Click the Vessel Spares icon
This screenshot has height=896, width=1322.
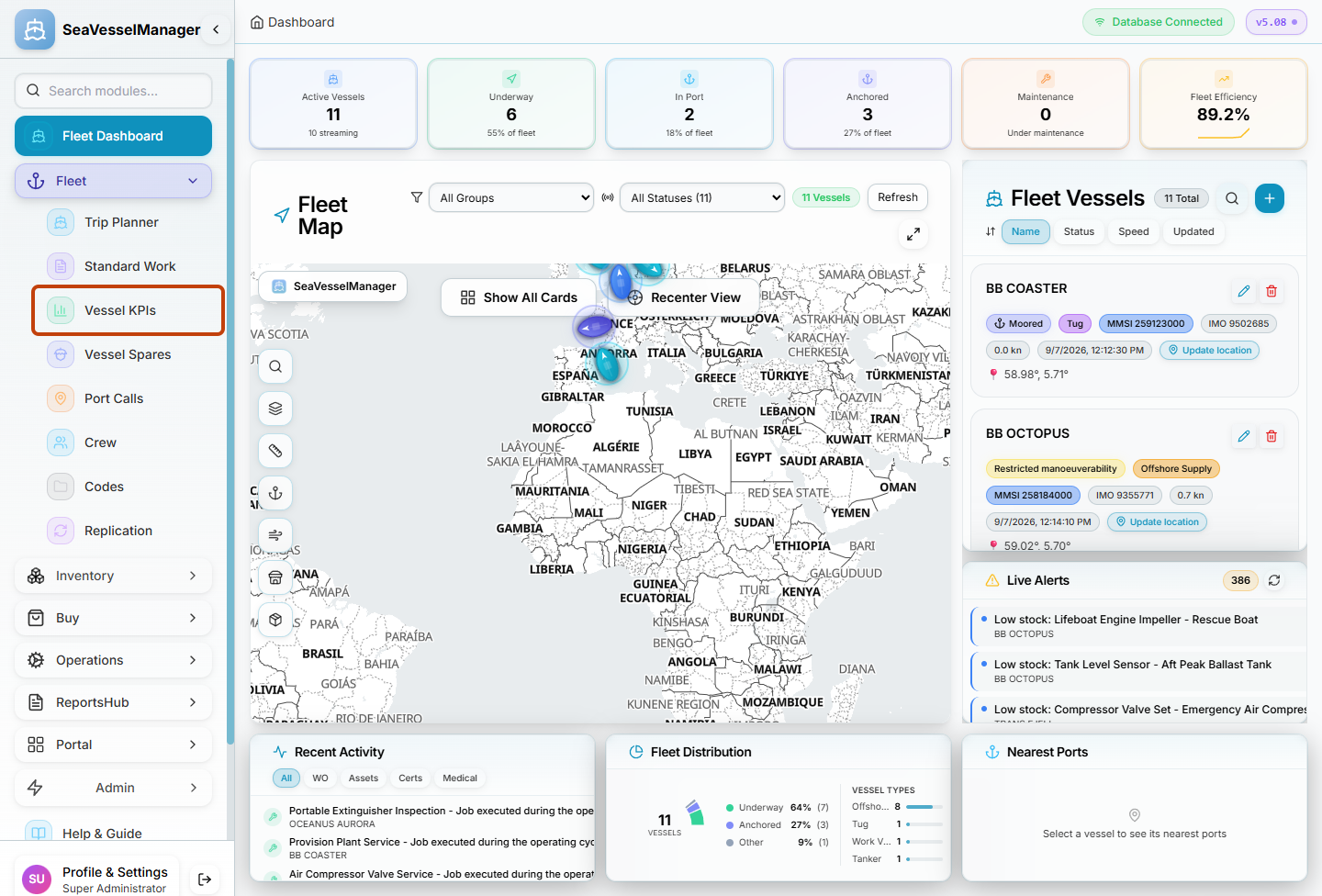61,354
